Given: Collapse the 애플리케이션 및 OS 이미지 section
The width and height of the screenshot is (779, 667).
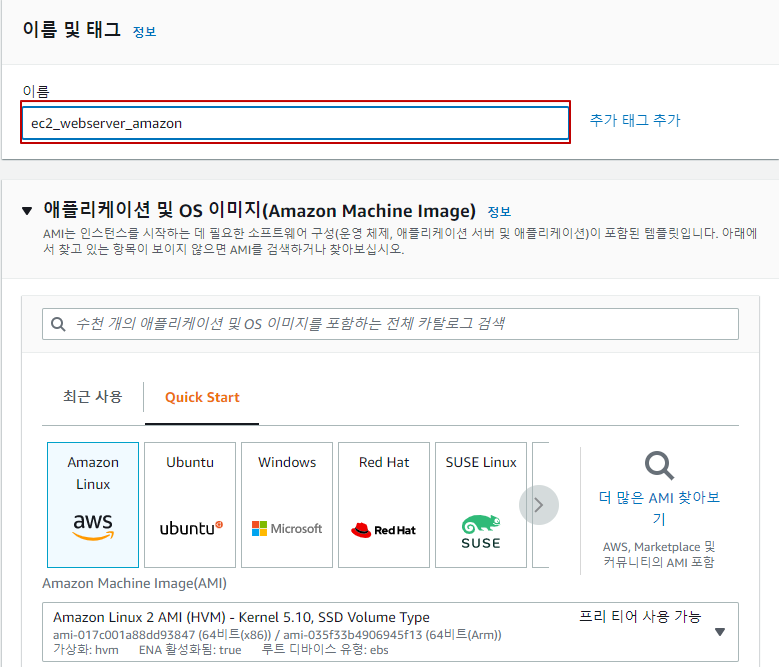Looking at the screenshot, I should [x=27, y=211].
